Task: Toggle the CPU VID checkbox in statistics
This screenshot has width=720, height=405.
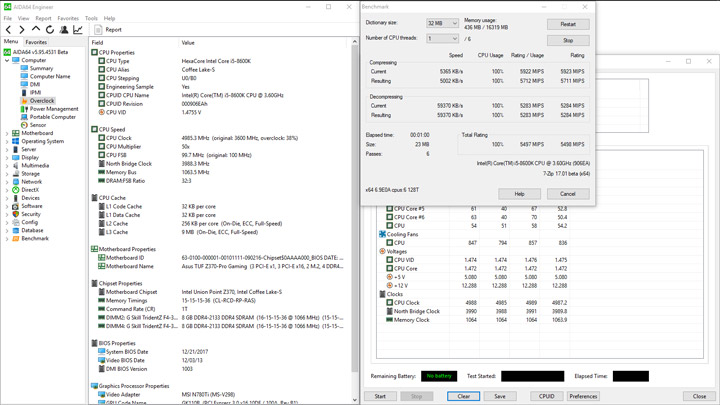Action: point(389,260)
